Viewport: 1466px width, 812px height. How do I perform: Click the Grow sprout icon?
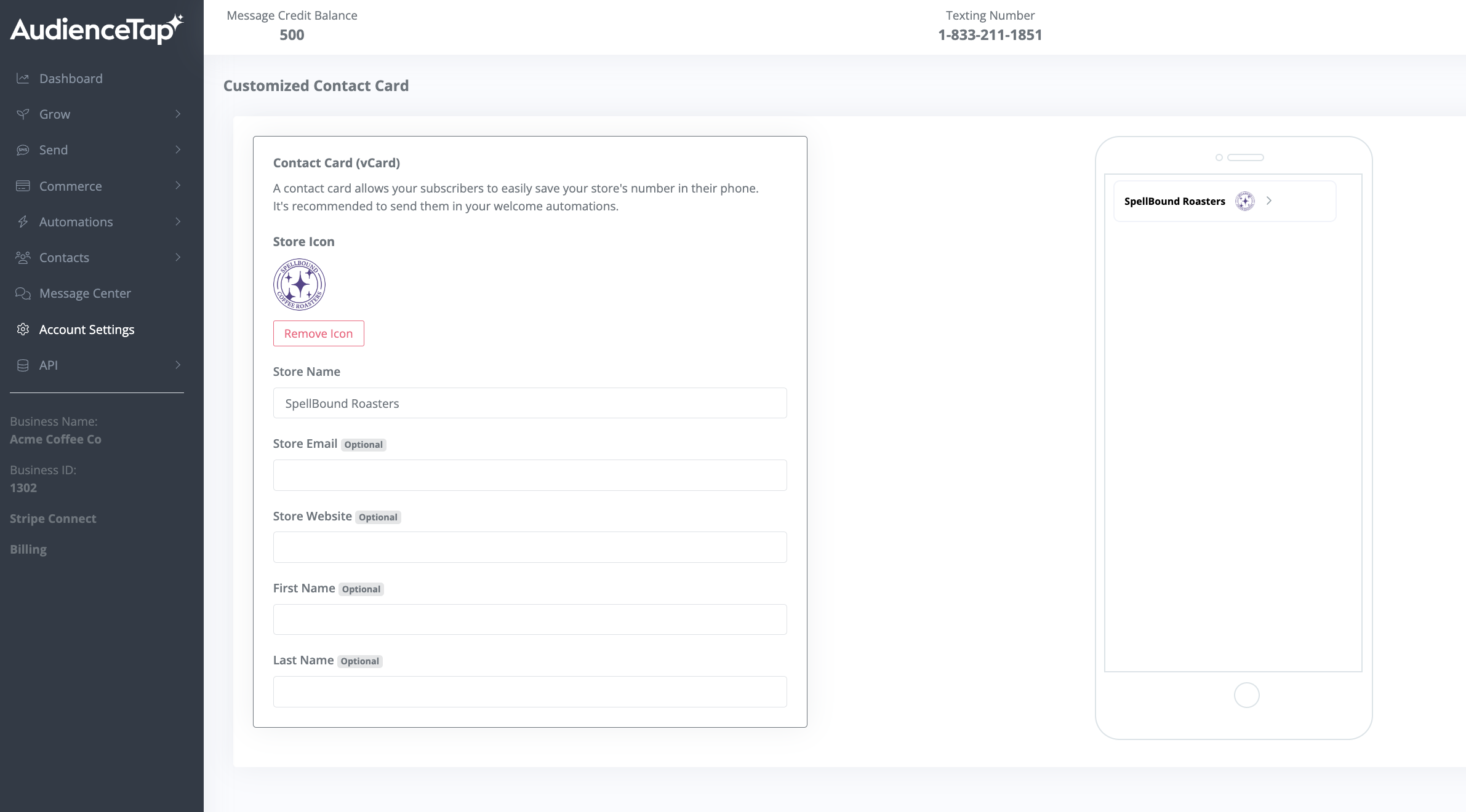coord(23,114)
